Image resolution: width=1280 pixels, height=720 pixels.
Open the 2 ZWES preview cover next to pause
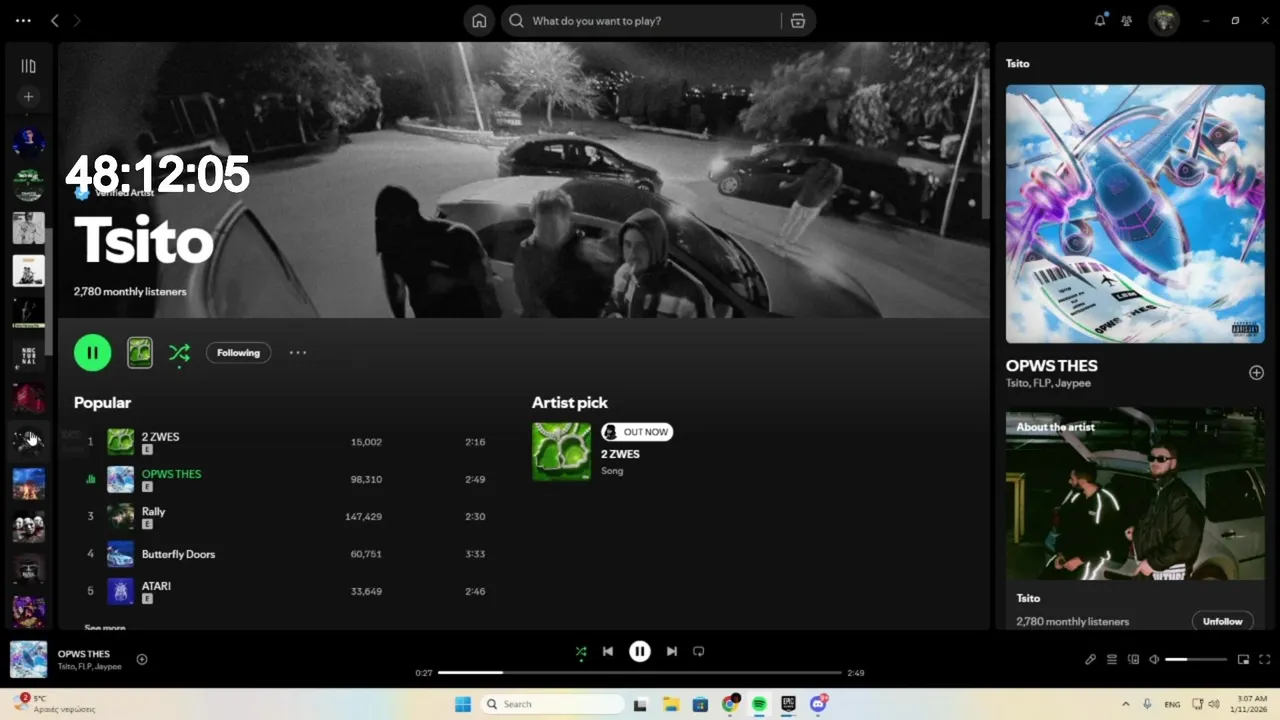(140, 352)
